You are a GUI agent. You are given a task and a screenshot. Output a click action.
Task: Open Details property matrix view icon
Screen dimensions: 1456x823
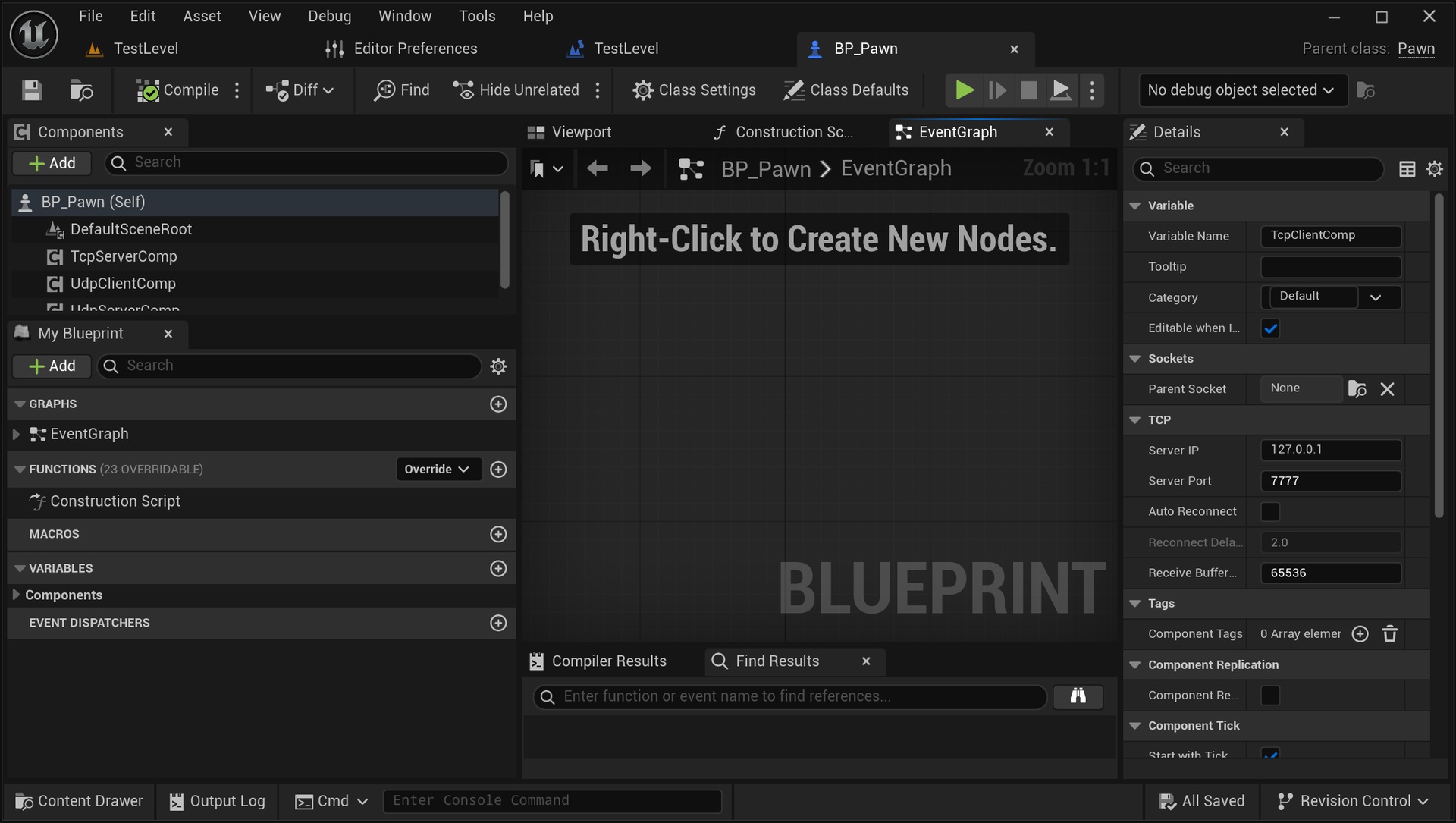click(x=1407, y=169)
